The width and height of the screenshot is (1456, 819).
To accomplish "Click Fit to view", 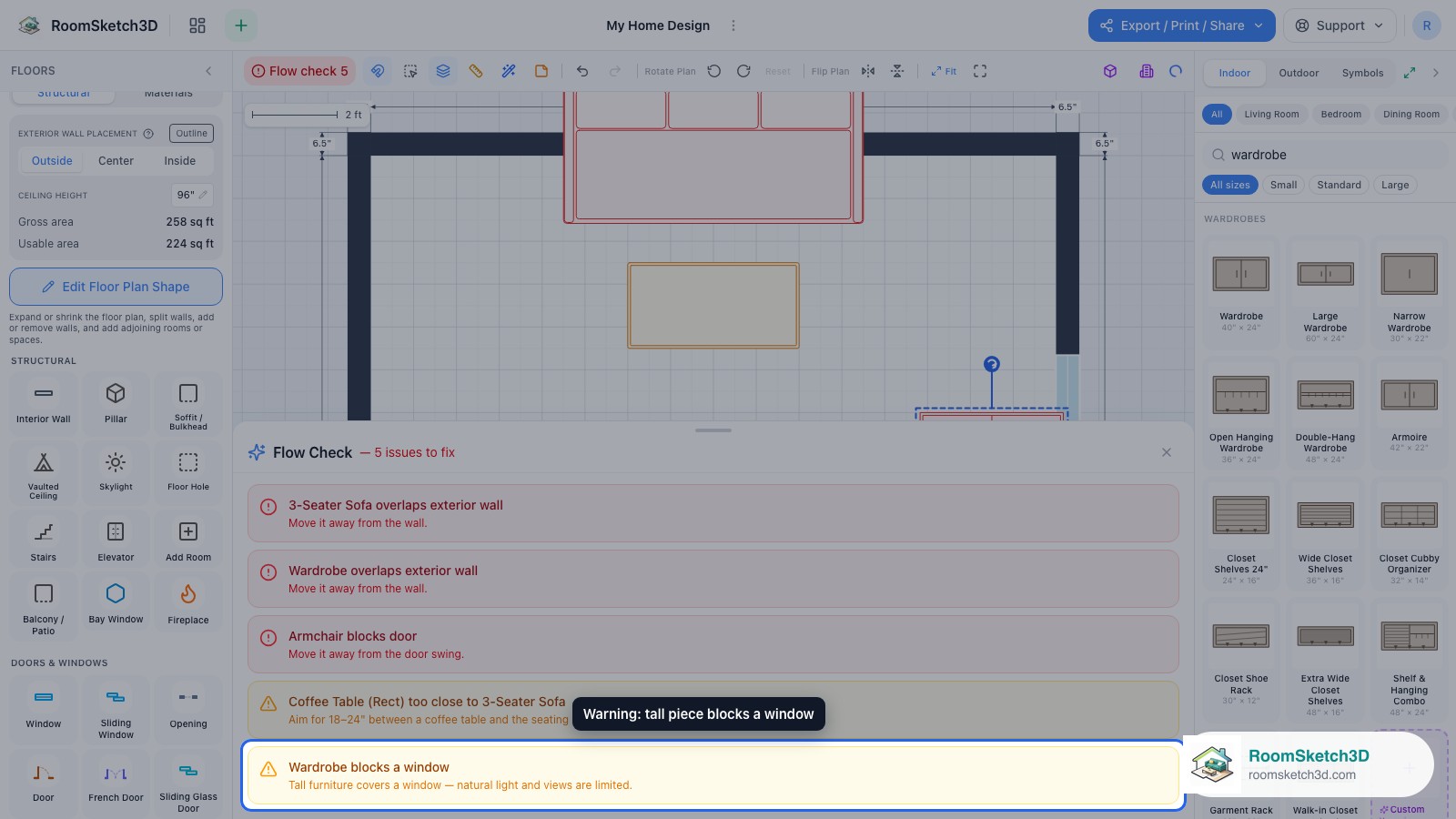I will coord(944,71).
